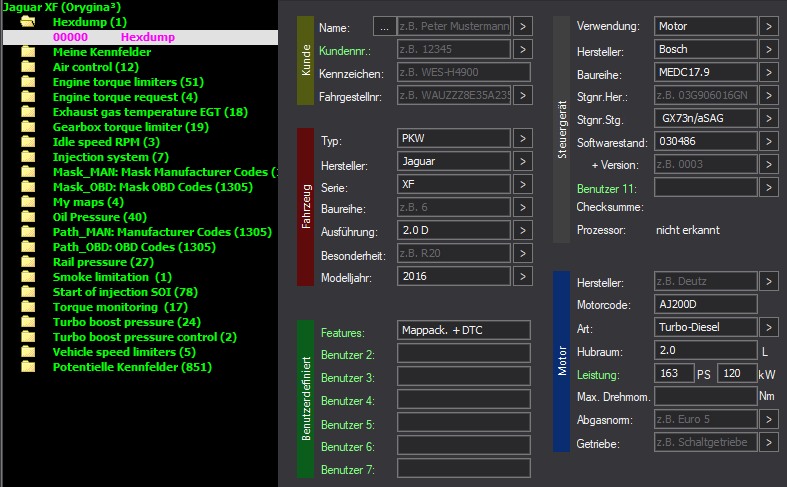Click into the Benutzer 2 input field
787x487 pixels.
[464, 353]
